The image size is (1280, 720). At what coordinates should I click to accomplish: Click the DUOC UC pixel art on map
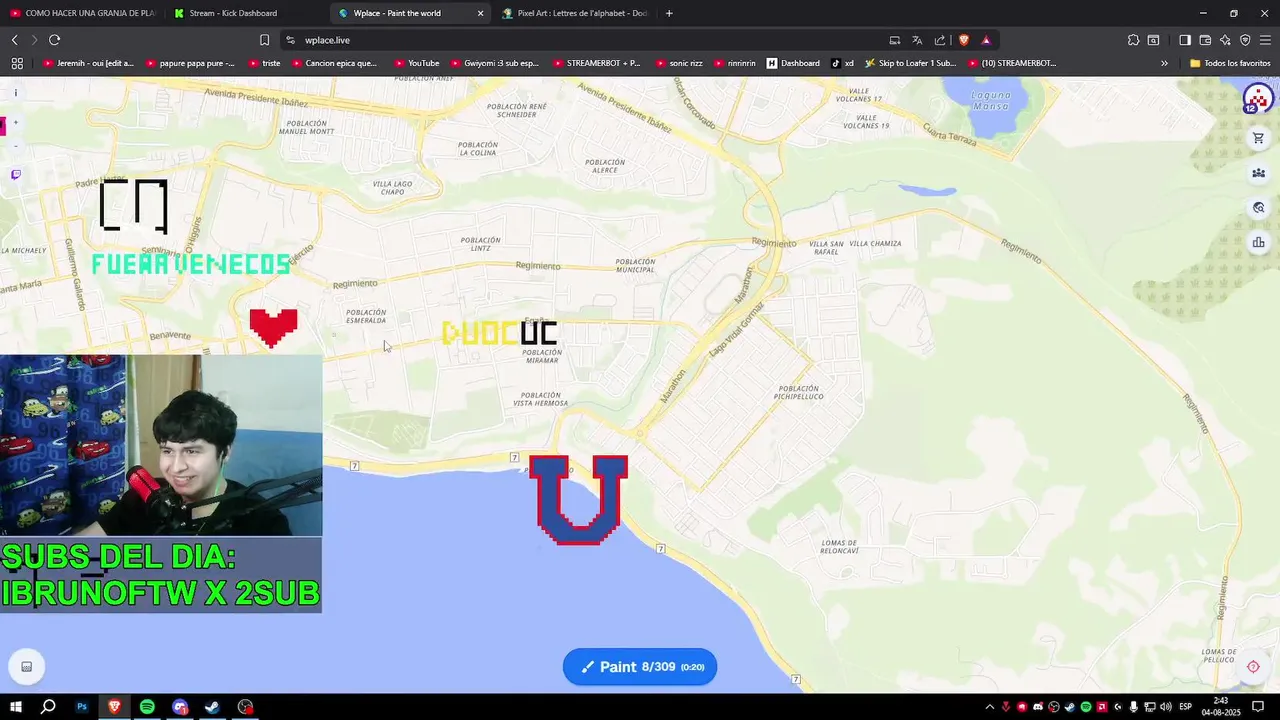coord(499,333)
